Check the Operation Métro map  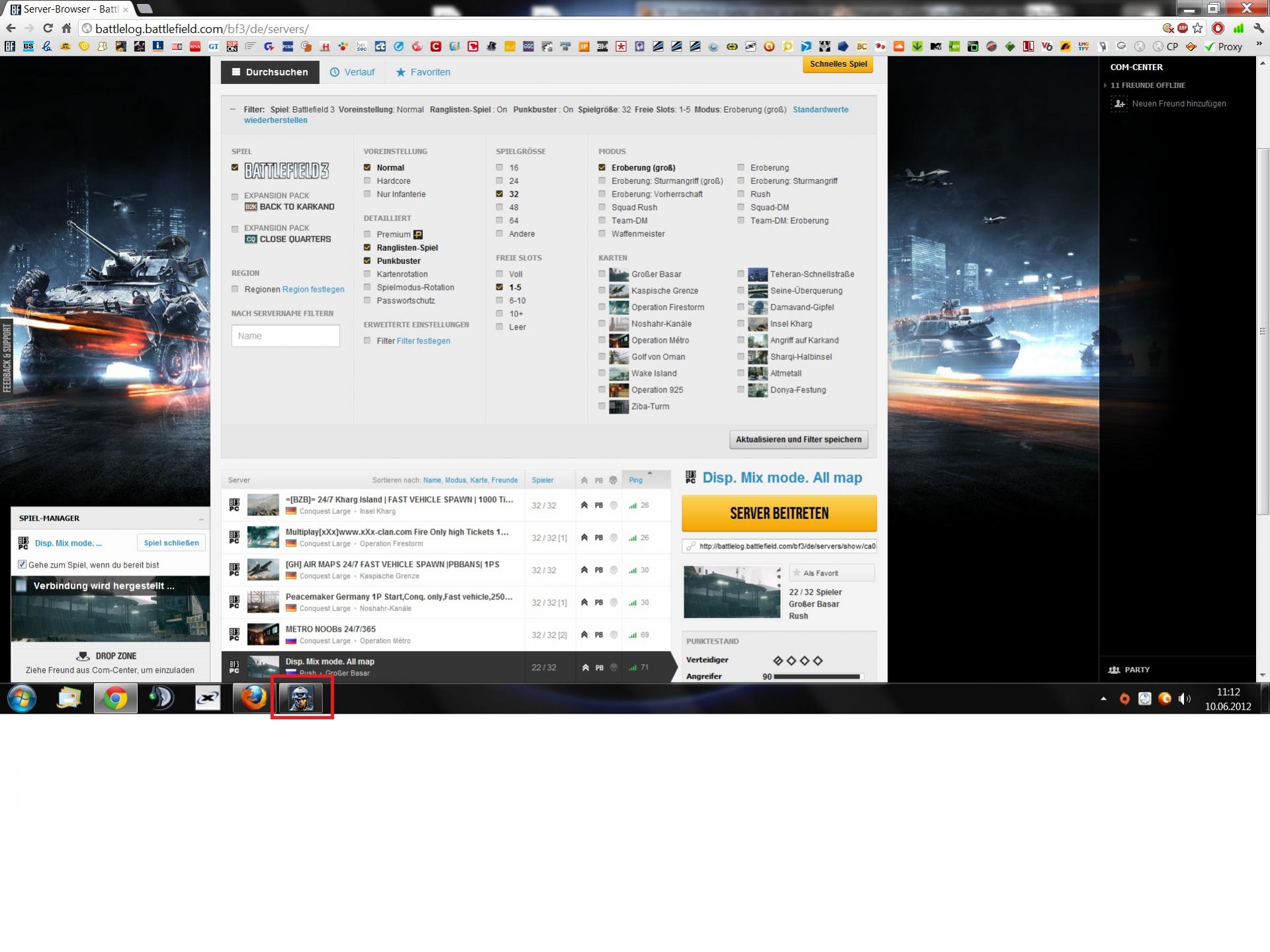click(x=602, y=340)
